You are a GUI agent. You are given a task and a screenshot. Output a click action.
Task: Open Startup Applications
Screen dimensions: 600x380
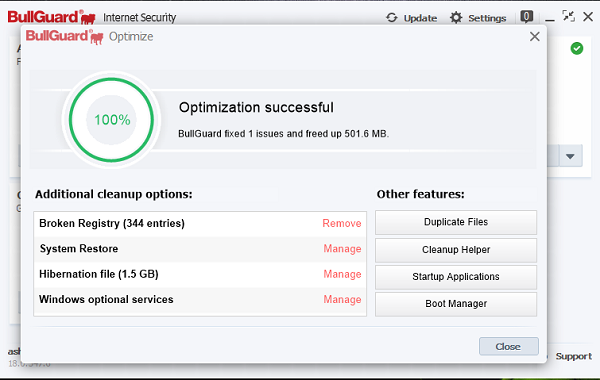coord(456,277)
